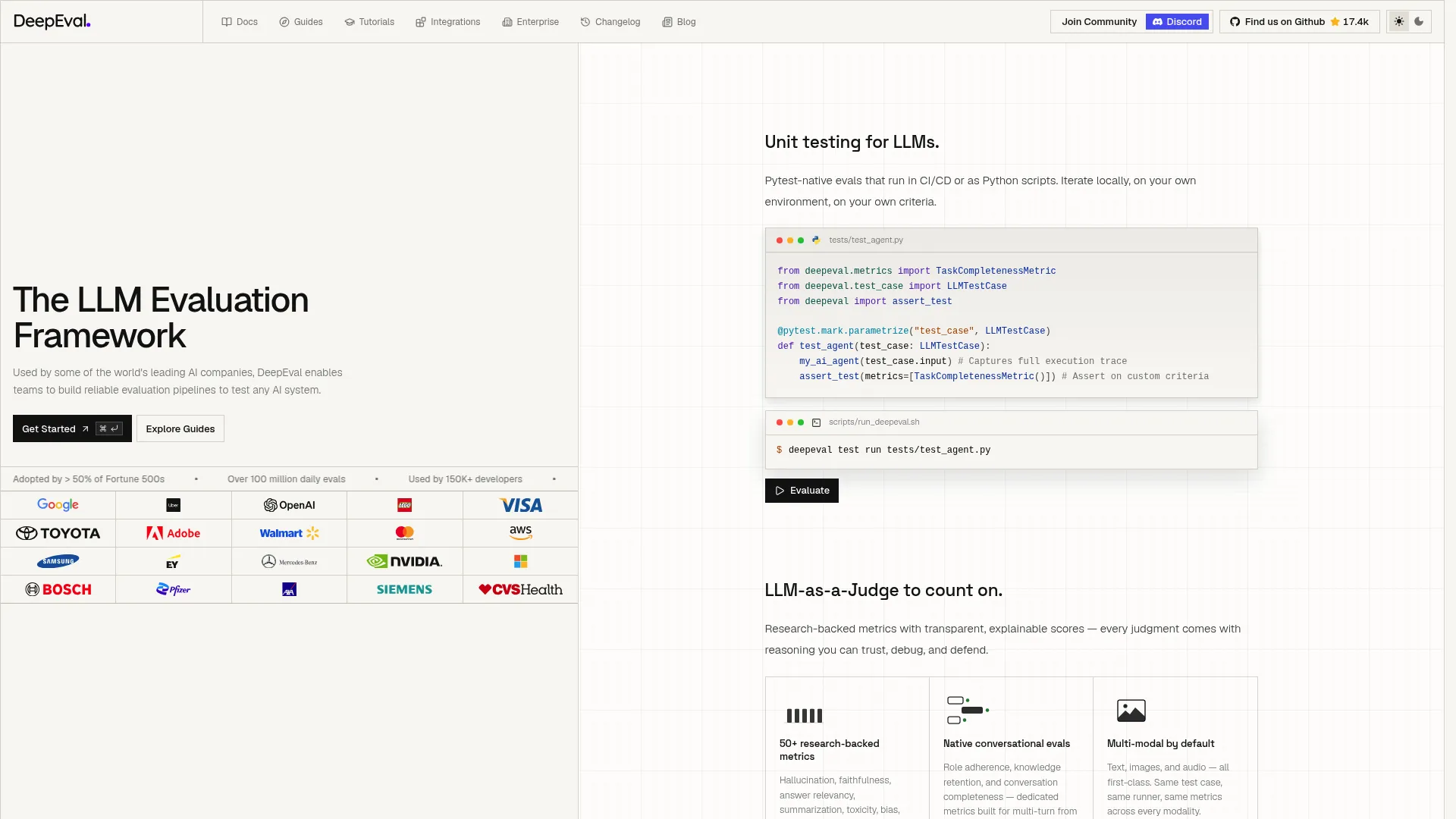Click the tests/test_agent.py file name

pyautogui.click(x=866, y=240)
